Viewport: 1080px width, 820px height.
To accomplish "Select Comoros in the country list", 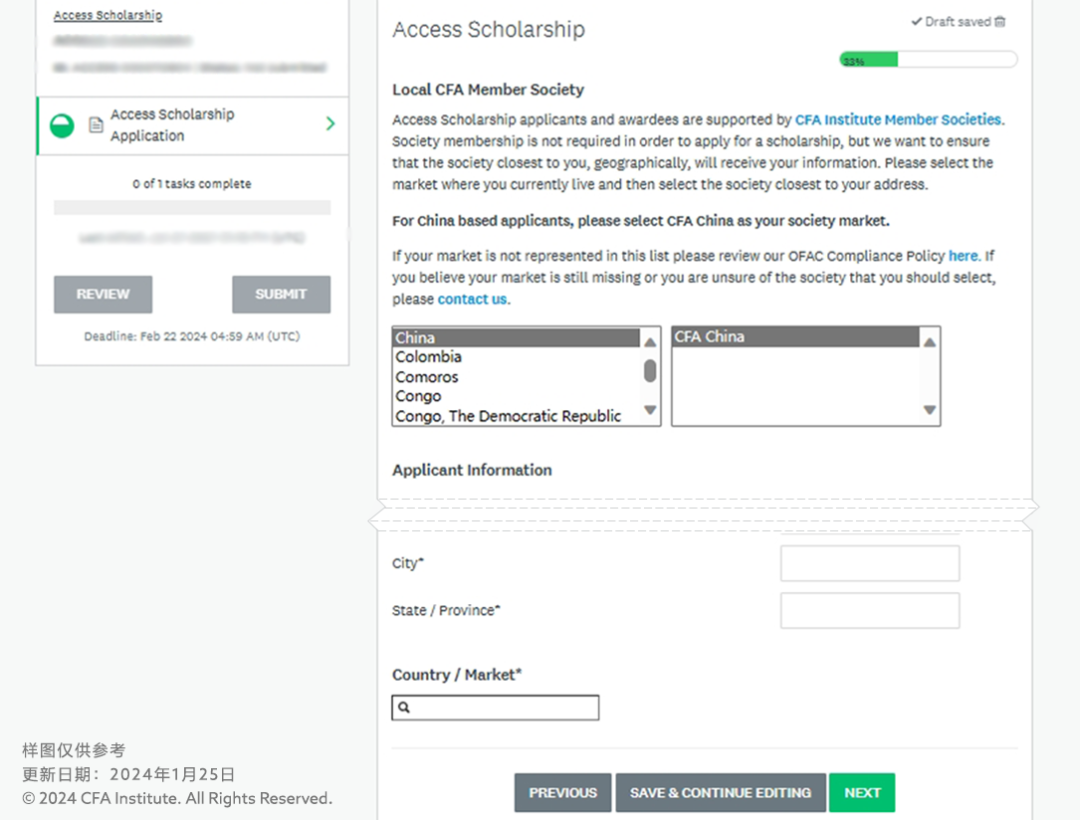I will coord(426,377).
